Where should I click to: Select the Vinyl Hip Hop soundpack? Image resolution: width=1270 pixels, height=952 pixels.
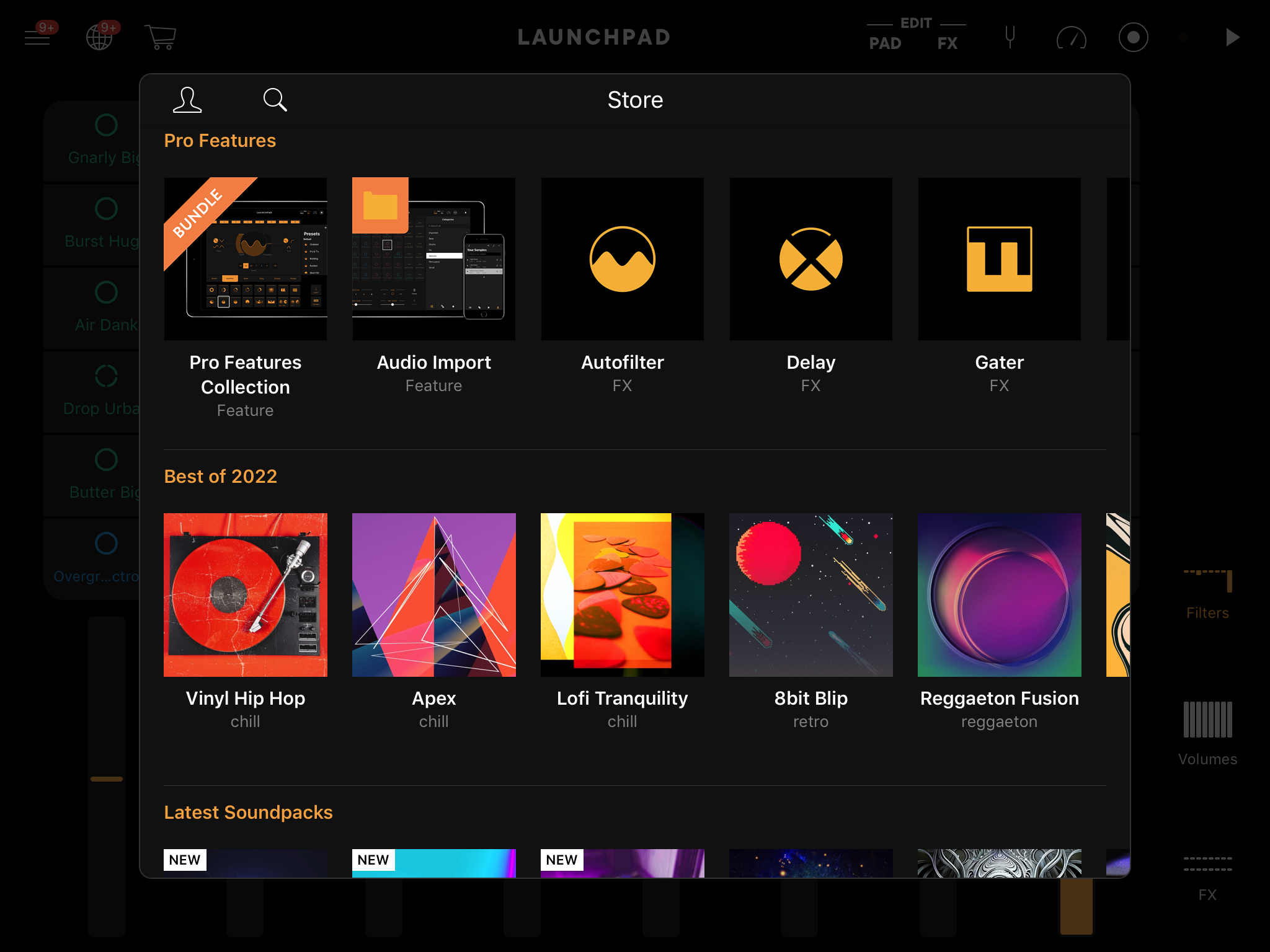tap(246, 595)
